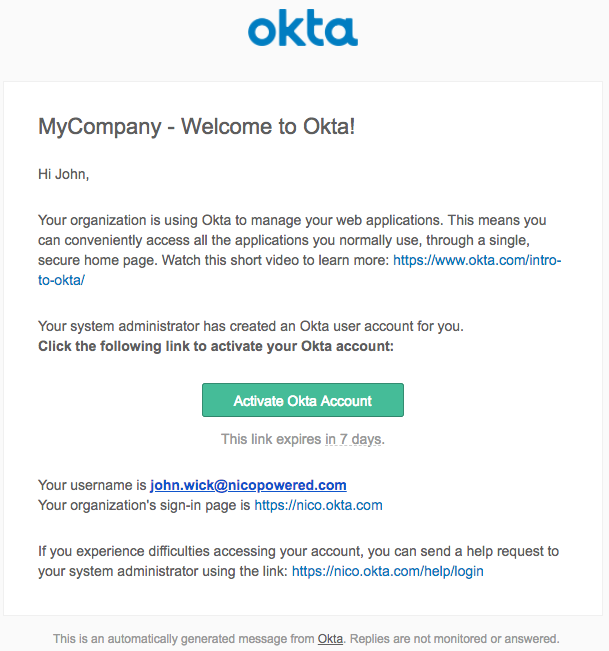Open the intro-to-okta video link
Image resolution: width=609 pixels, height=651 pixels.
pyautogui.click(x=476, y=260)
